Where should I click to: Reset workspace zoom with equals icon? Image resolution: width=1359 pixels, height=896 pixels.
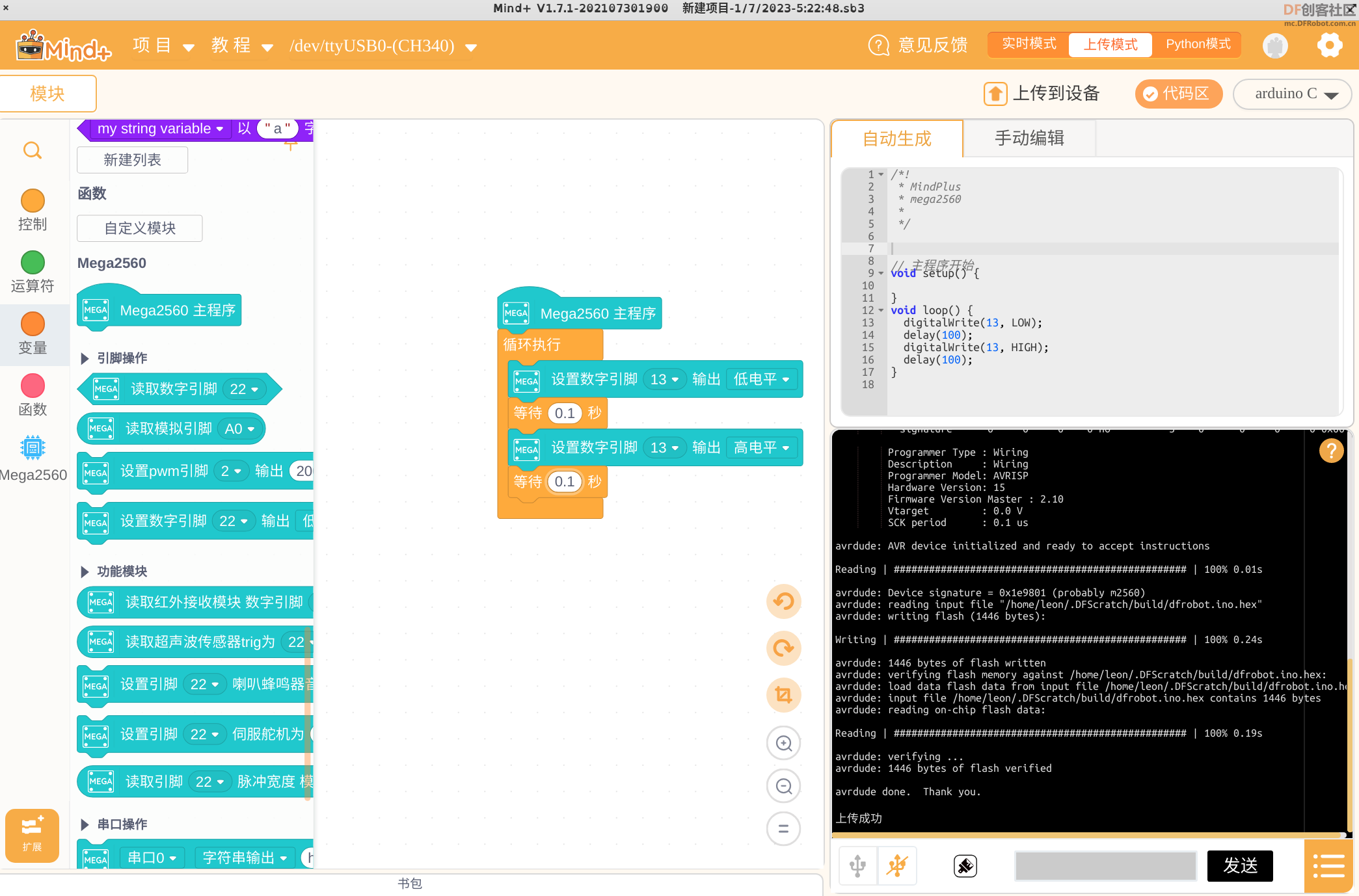pyautogui.click(x=784, y=829)
